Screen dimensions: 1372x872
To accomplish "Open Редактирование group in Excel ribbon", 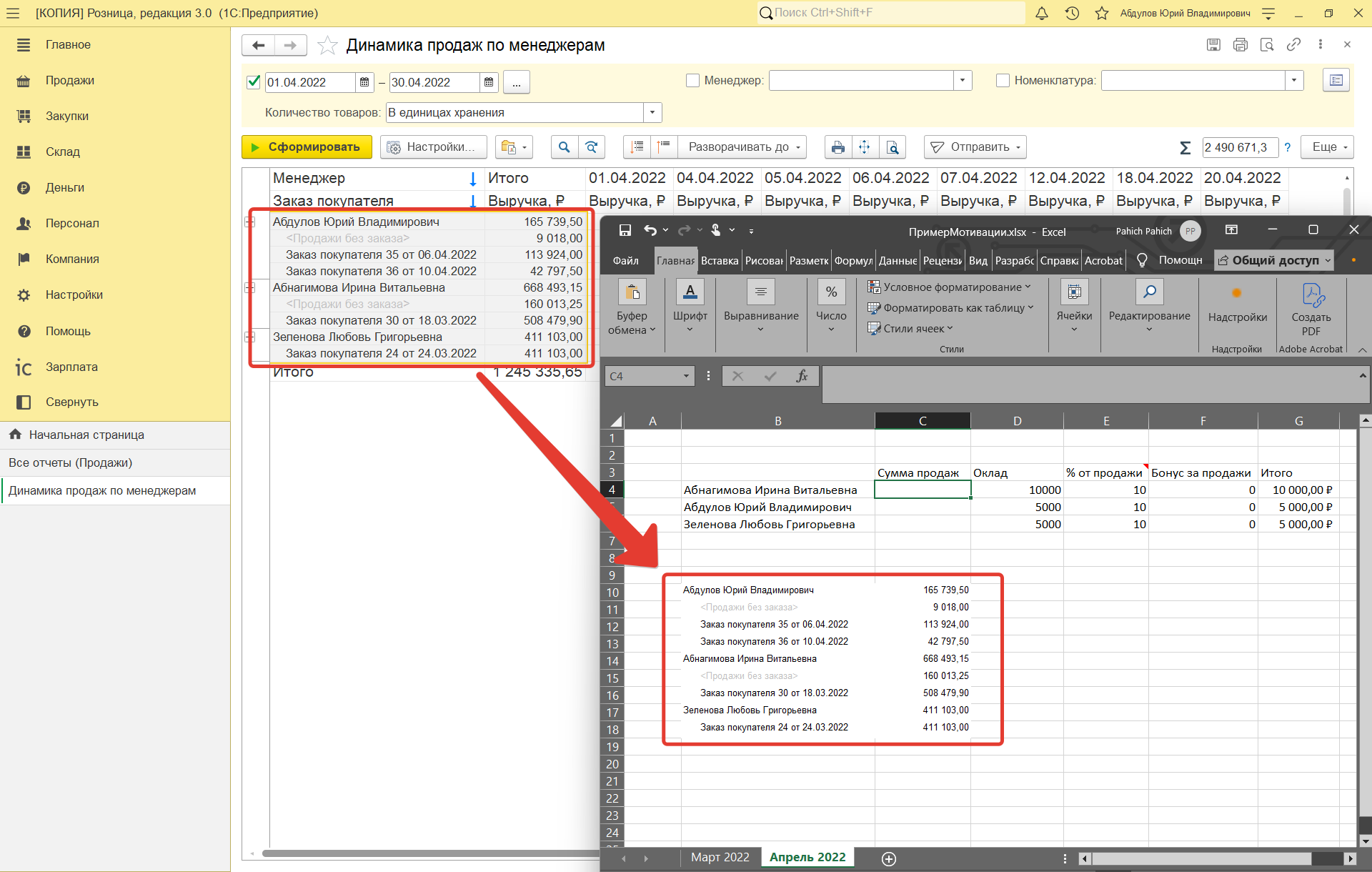I will (1149, 307).
